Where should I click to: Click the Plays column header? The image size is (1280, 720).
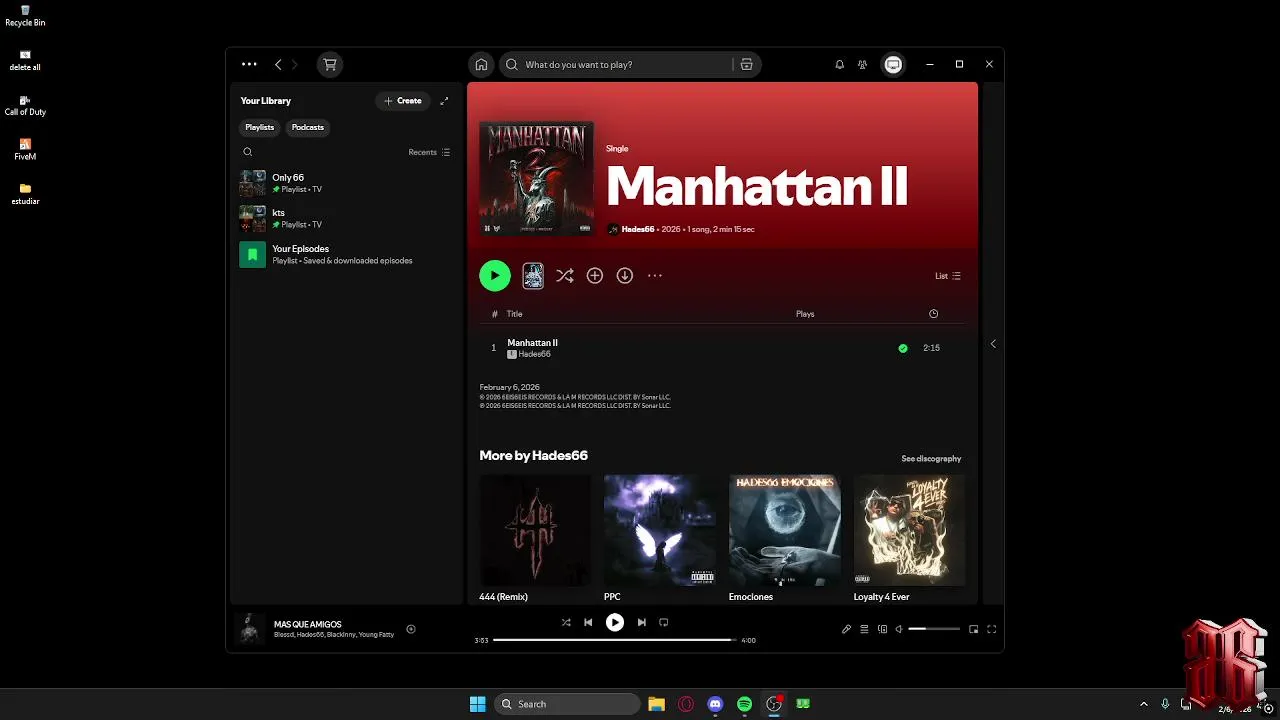805,314
